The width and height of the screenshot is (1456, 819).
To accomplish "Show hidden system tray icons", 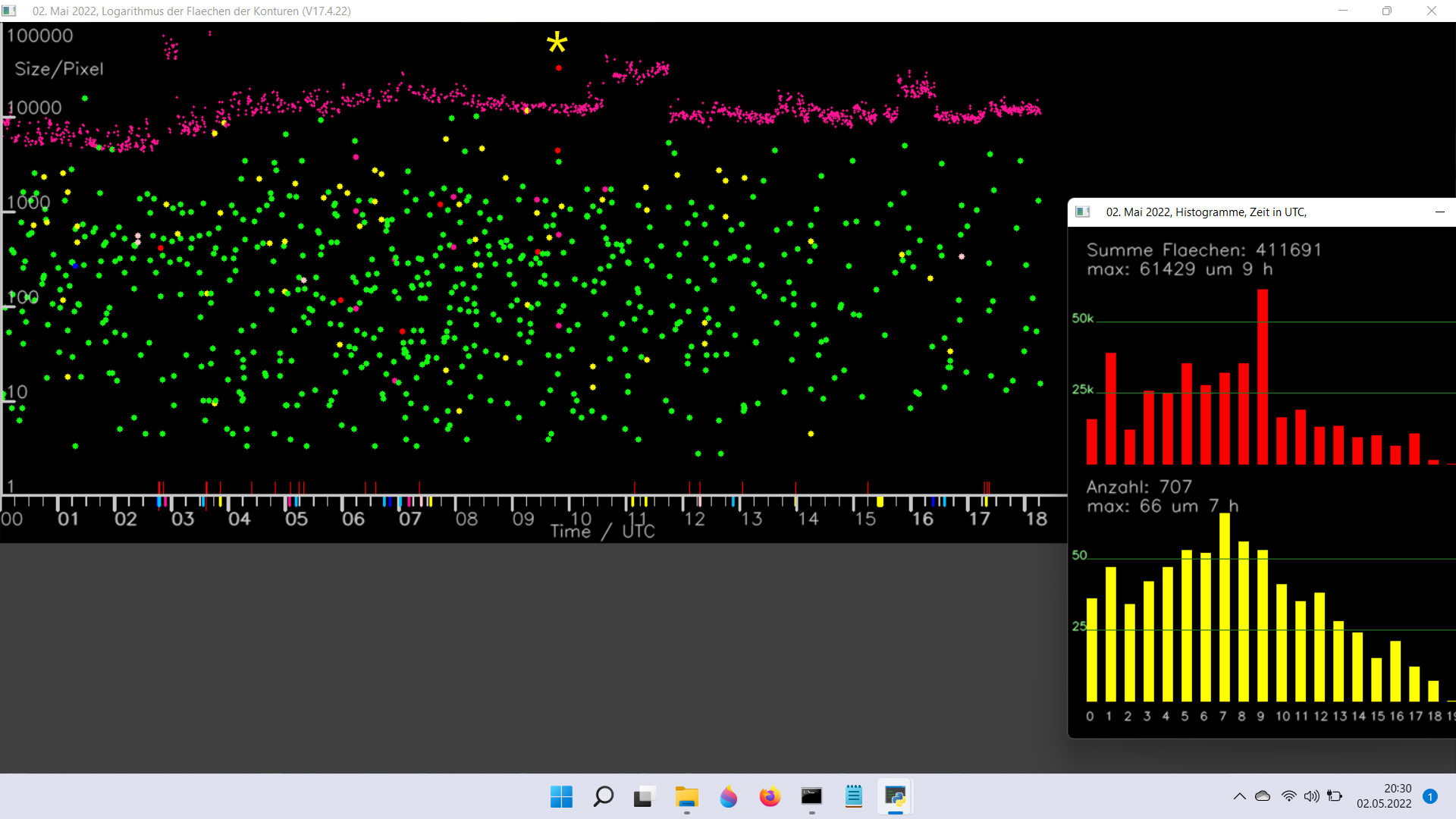I will click(x=1239, y=796).
